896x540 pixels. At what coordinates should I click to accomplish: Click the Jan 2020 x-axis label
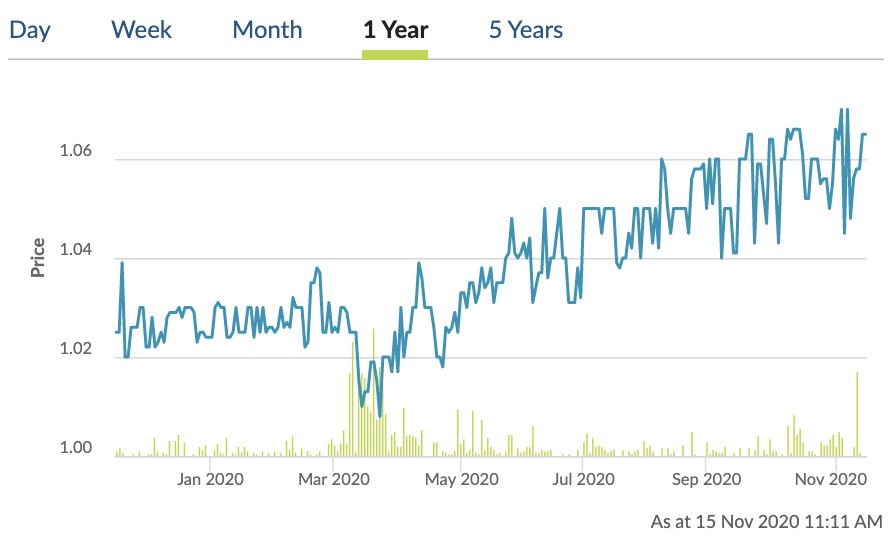point(209,480)
